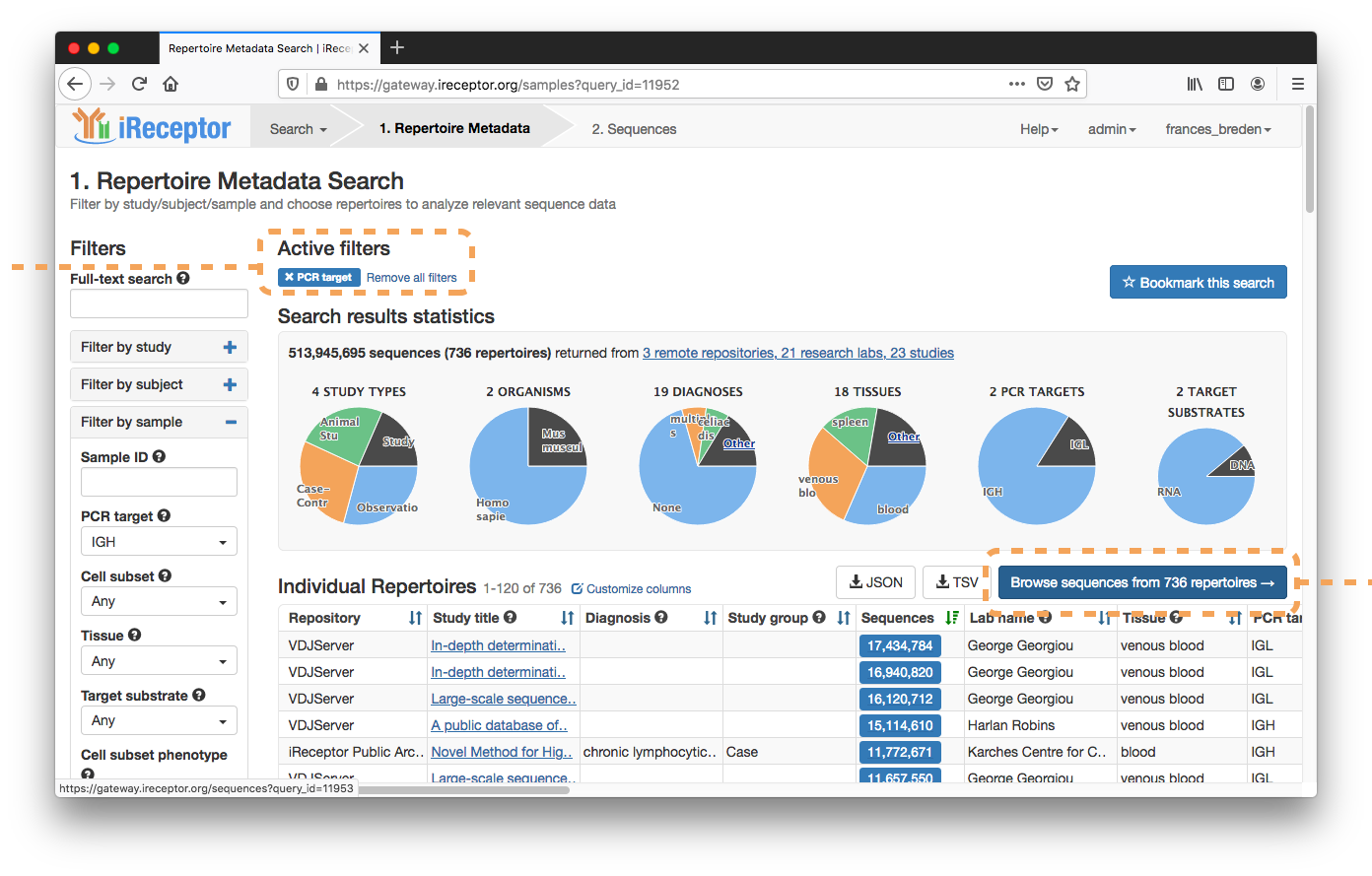Click the browser forward arrow
This screenshot has height=876, width=1372.
pos(107,84)
